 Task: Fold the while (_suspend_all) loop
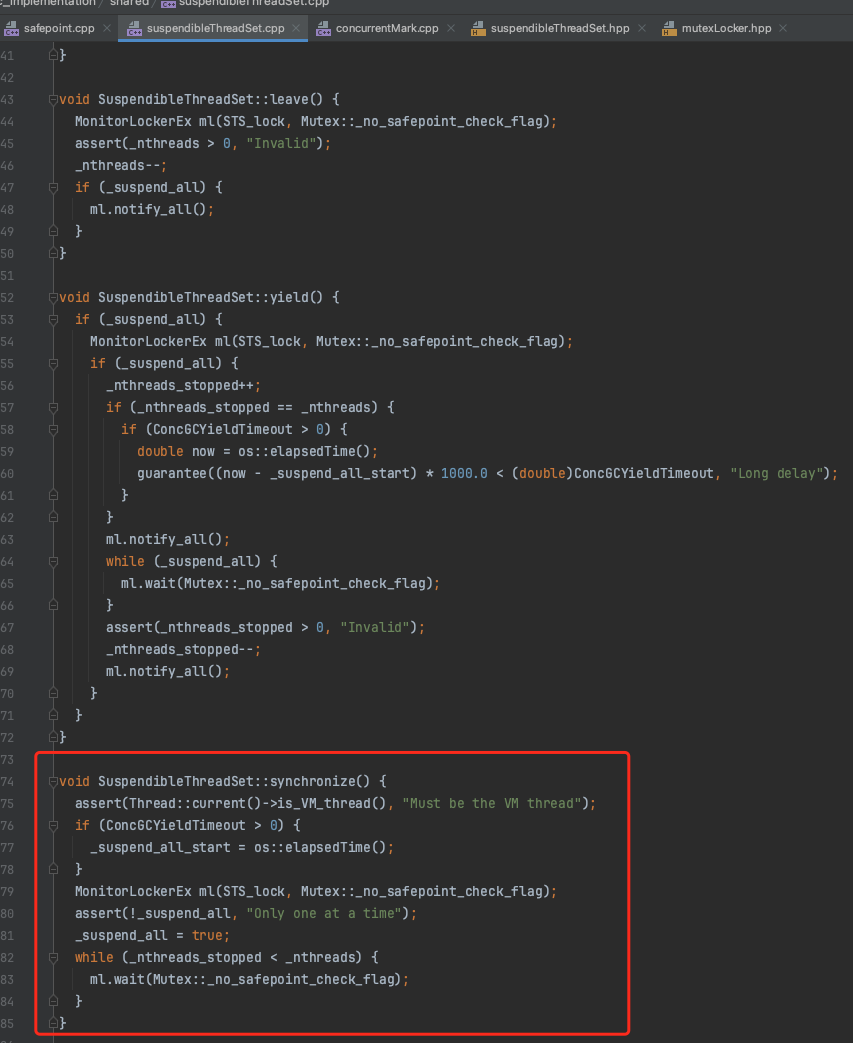pyautogui.click(x=52, y=561)
